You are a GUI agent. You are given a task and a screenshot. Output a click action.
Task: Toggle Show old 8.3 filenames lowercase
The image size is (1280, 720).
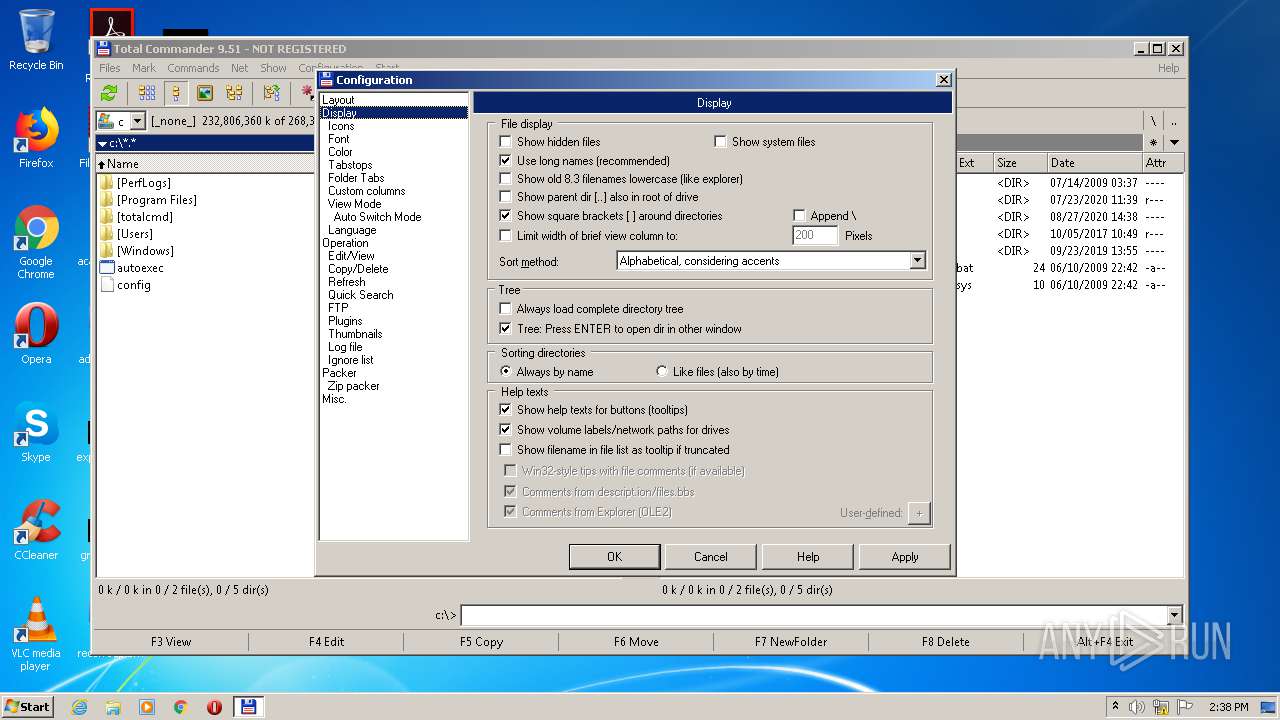pyautogui.click(x=505, y=179)
